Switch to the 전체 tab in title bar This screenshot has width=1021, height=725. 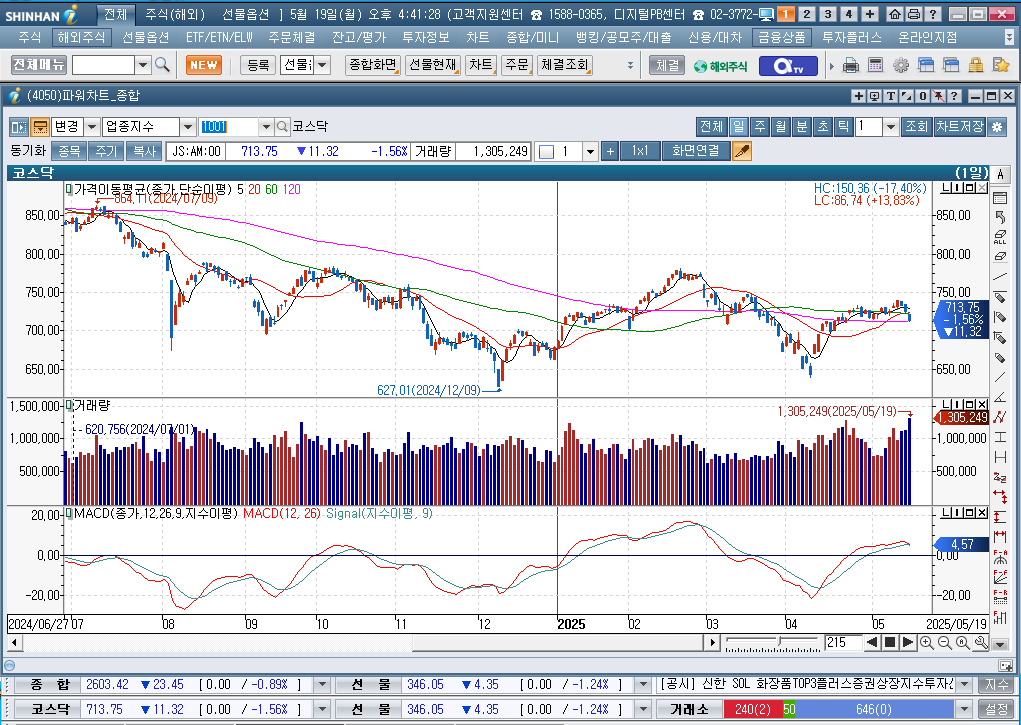point(116,14)
